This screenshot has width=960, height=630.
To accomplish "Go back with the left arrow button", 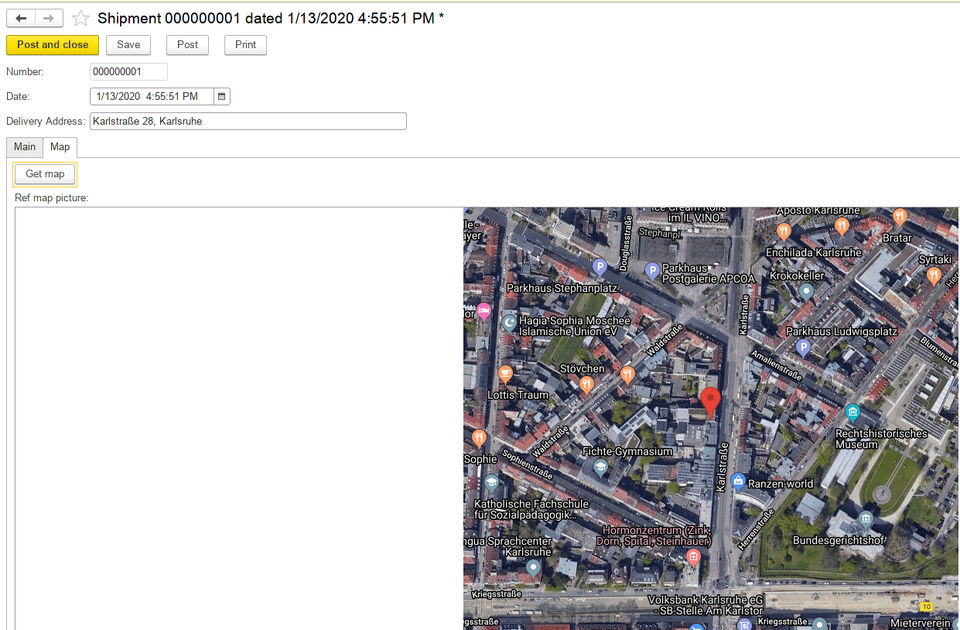I will pos(21,18).
